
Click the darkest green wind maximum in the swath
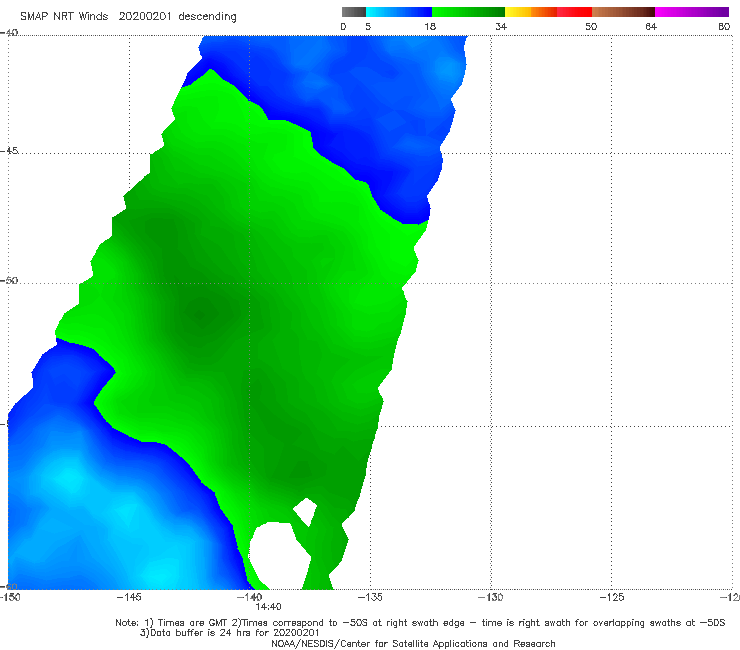[202, 314]
